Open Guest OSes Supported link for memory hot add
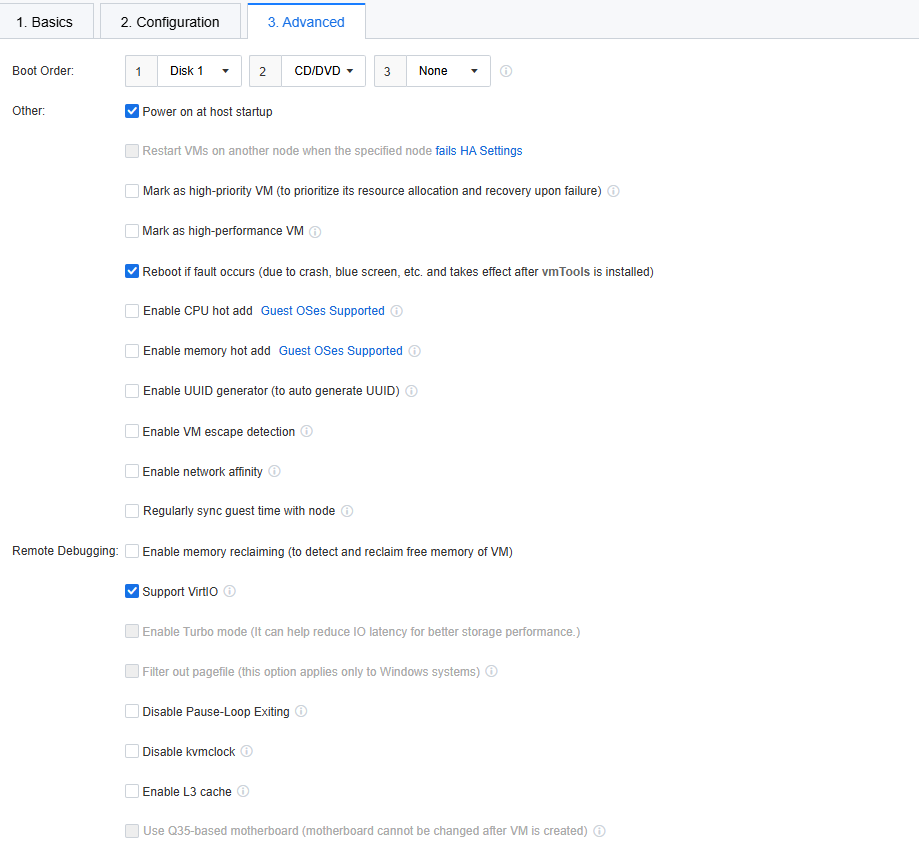The image size is (919, 857). pos(341,351)
